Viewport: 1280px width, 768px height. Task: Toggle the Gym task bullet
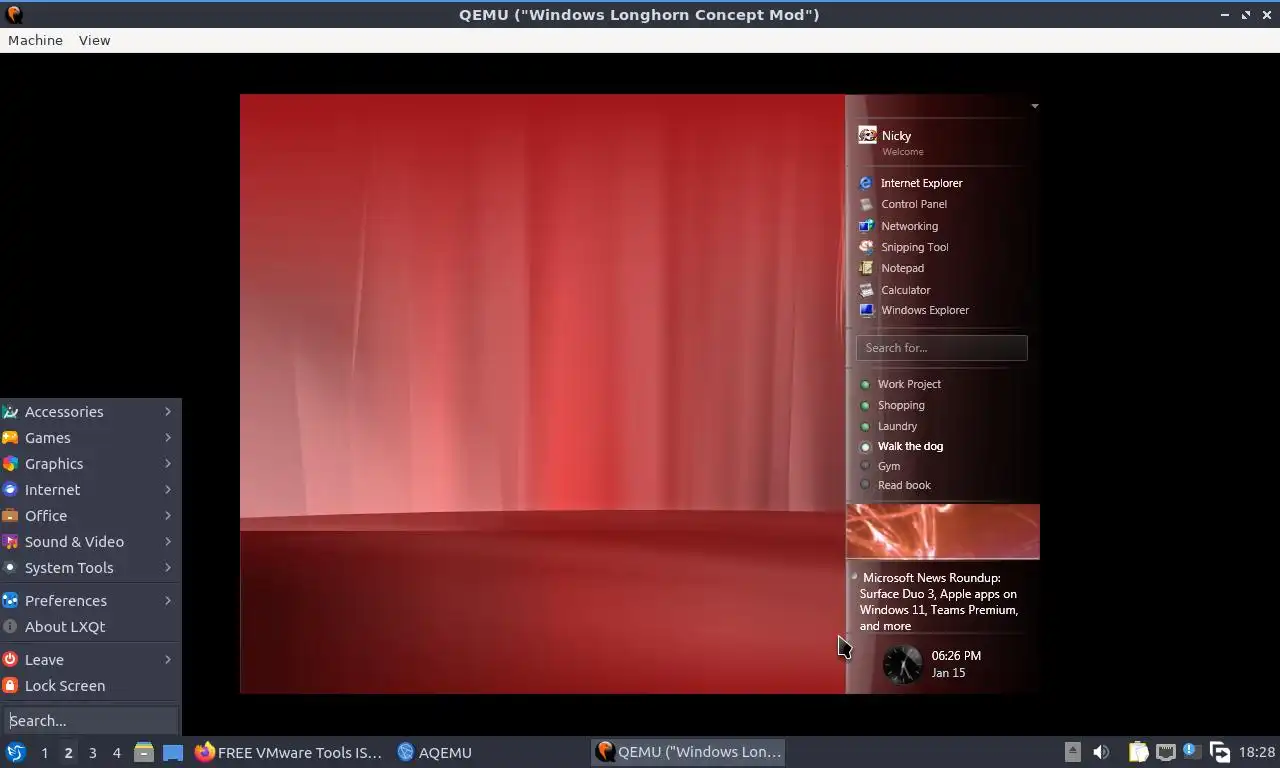(x=866, y=466)
